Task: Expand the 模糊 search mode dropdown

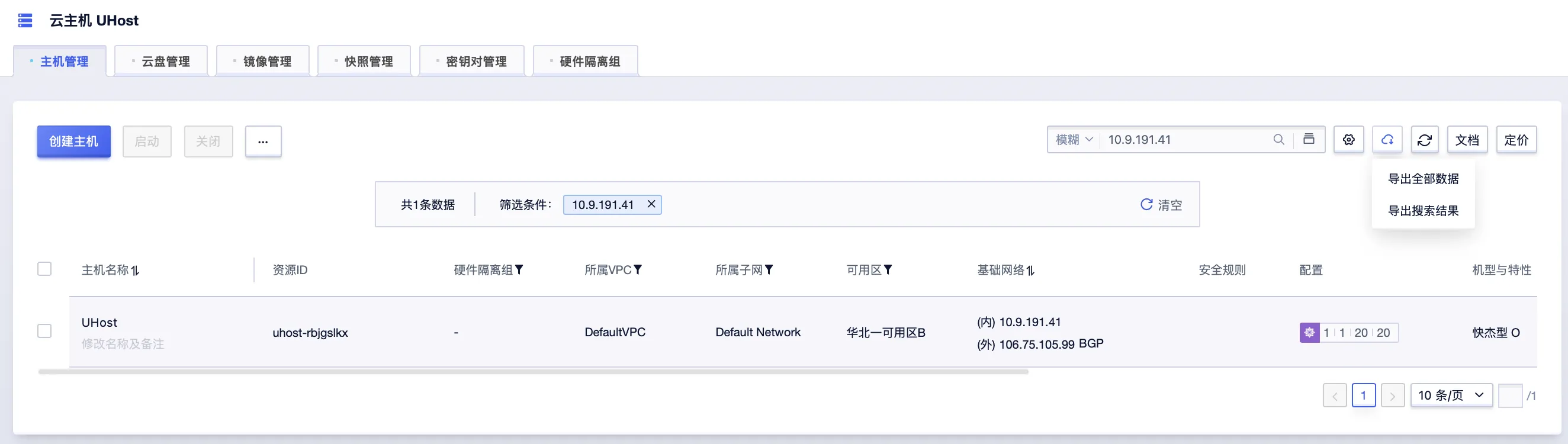Action: 1074,140
